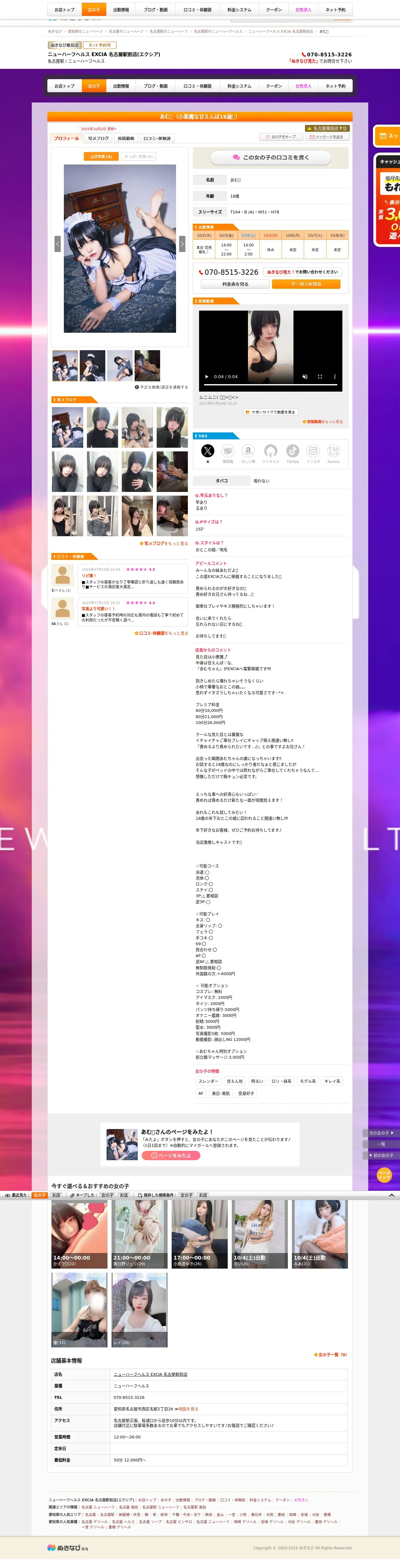Toggle お店 under 最近見た in bottom bar
The height and width of the screenshot is (1568, 400).
point(56,1195)
